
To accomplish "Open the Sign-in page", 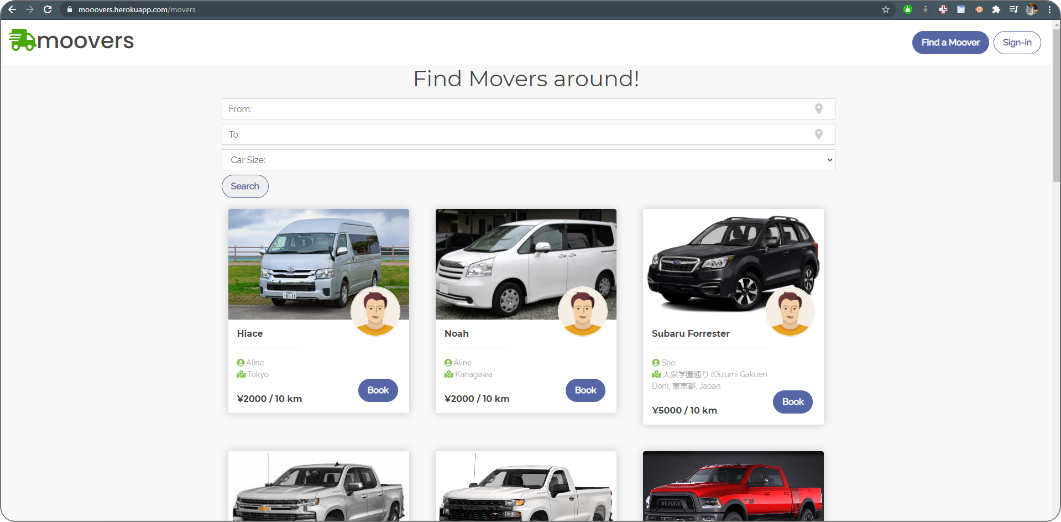I will pyautogui.click(x=1016, y=43).
